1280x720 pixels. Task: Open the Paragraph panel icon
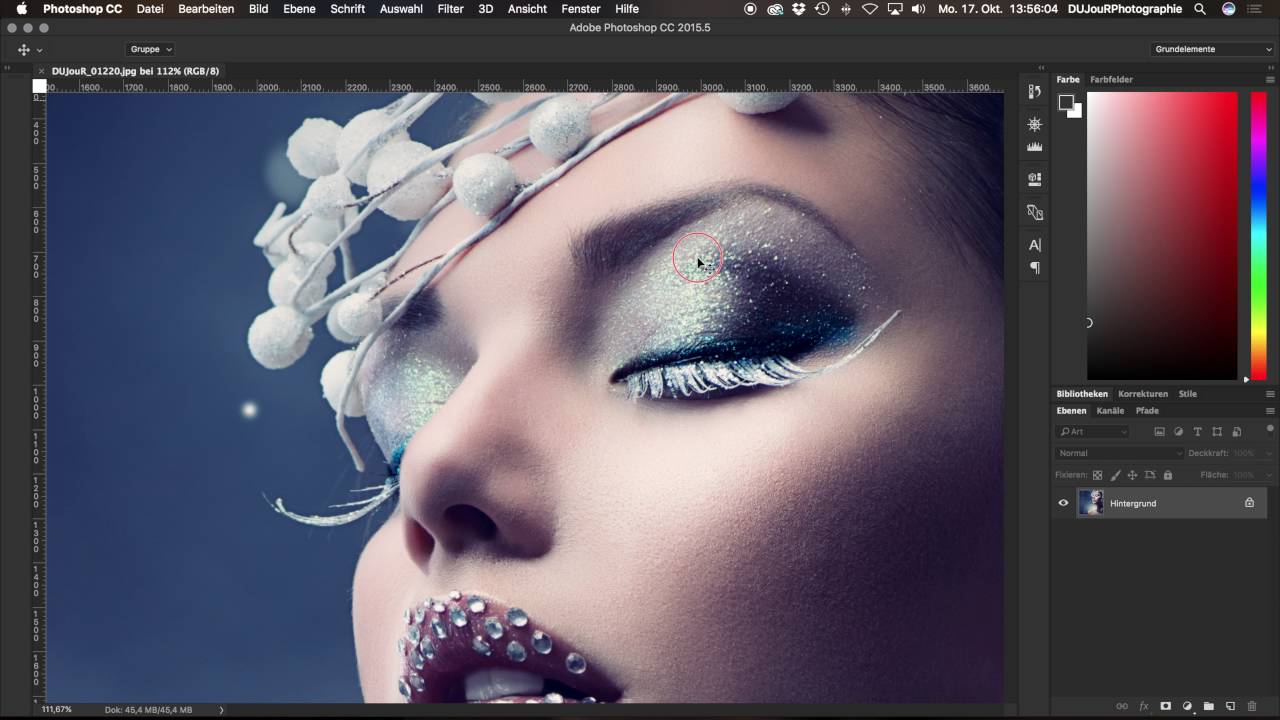[x=1035, y=268]
